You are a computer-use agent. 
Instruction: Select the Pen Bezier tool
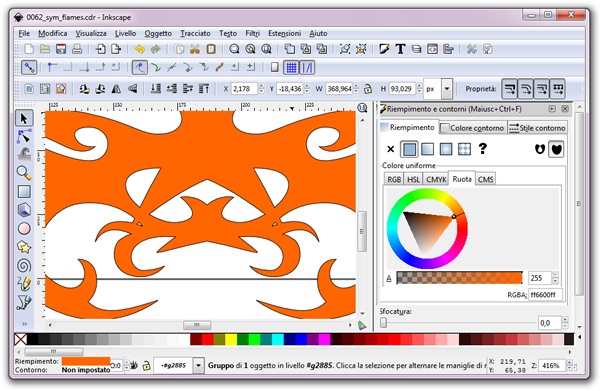pos(24,302)
